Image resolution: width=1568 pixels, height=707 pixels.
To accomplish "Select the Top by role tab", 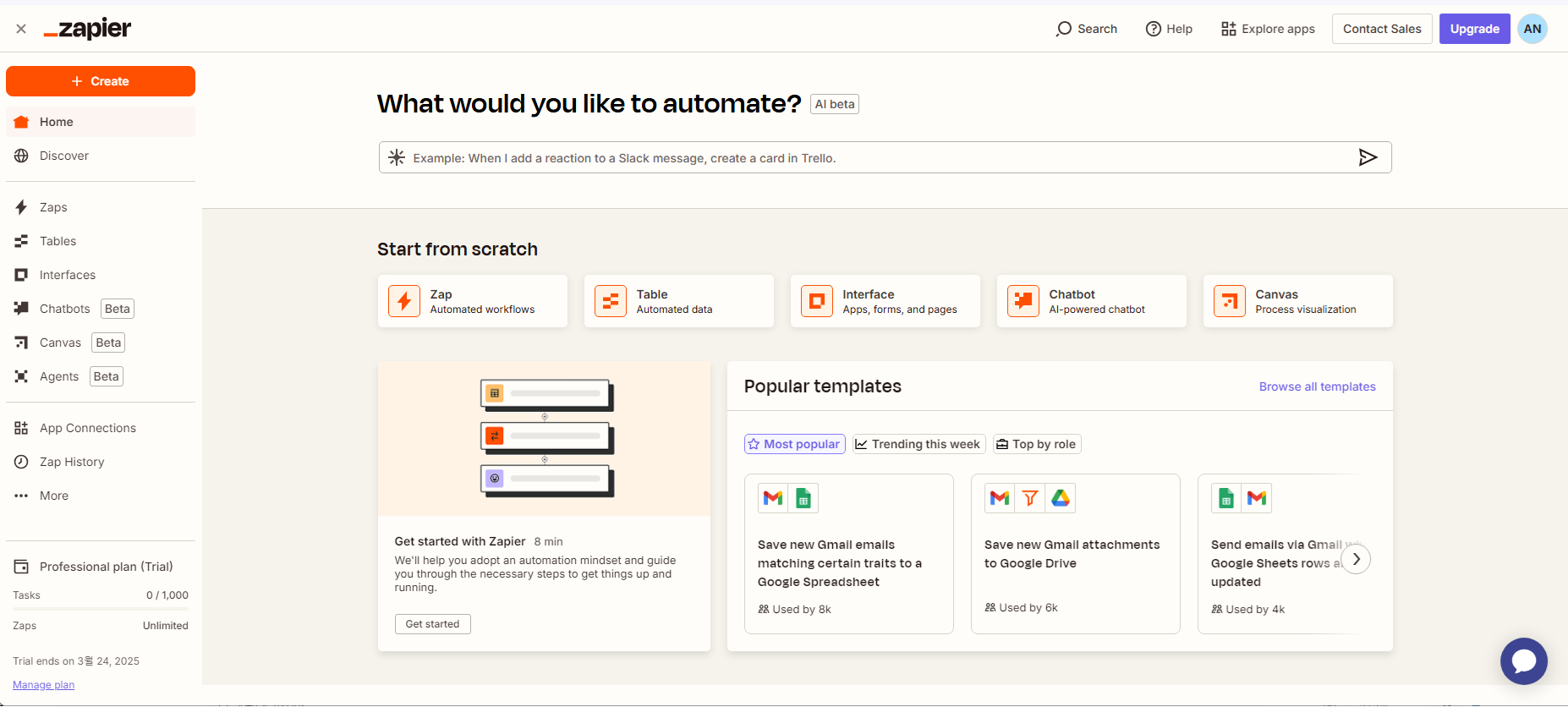I will click(1037, 444).
